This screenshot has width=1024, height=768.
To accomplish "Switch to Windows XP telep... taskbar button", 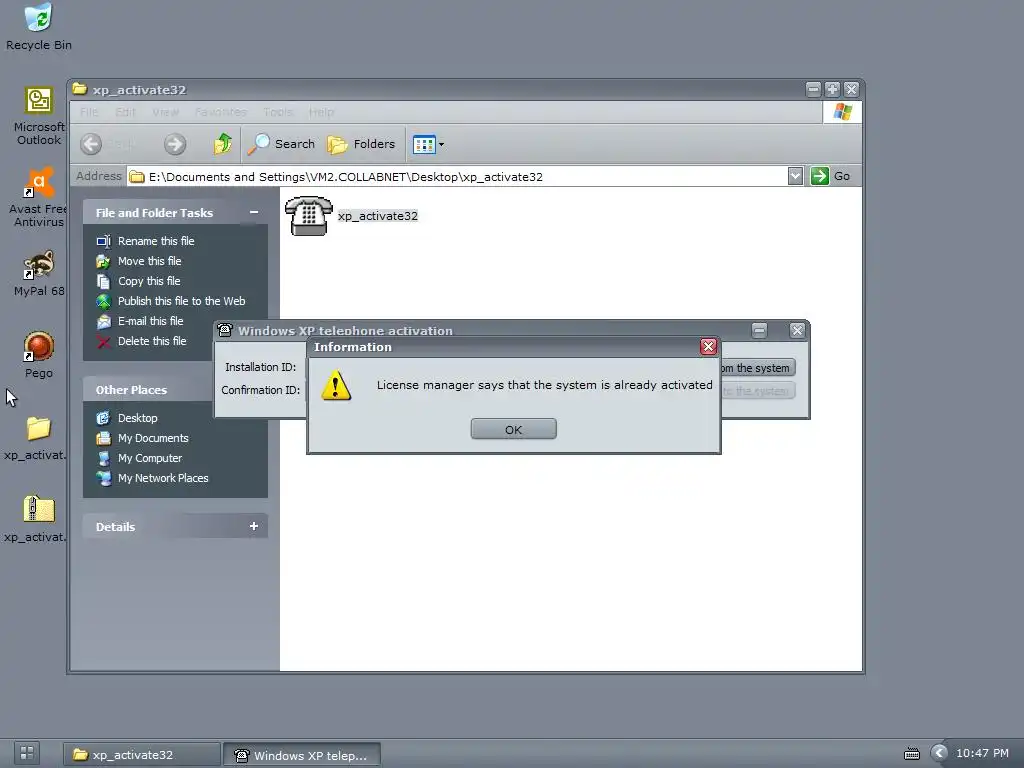I will pyautogui.click(x=302, y=755).
